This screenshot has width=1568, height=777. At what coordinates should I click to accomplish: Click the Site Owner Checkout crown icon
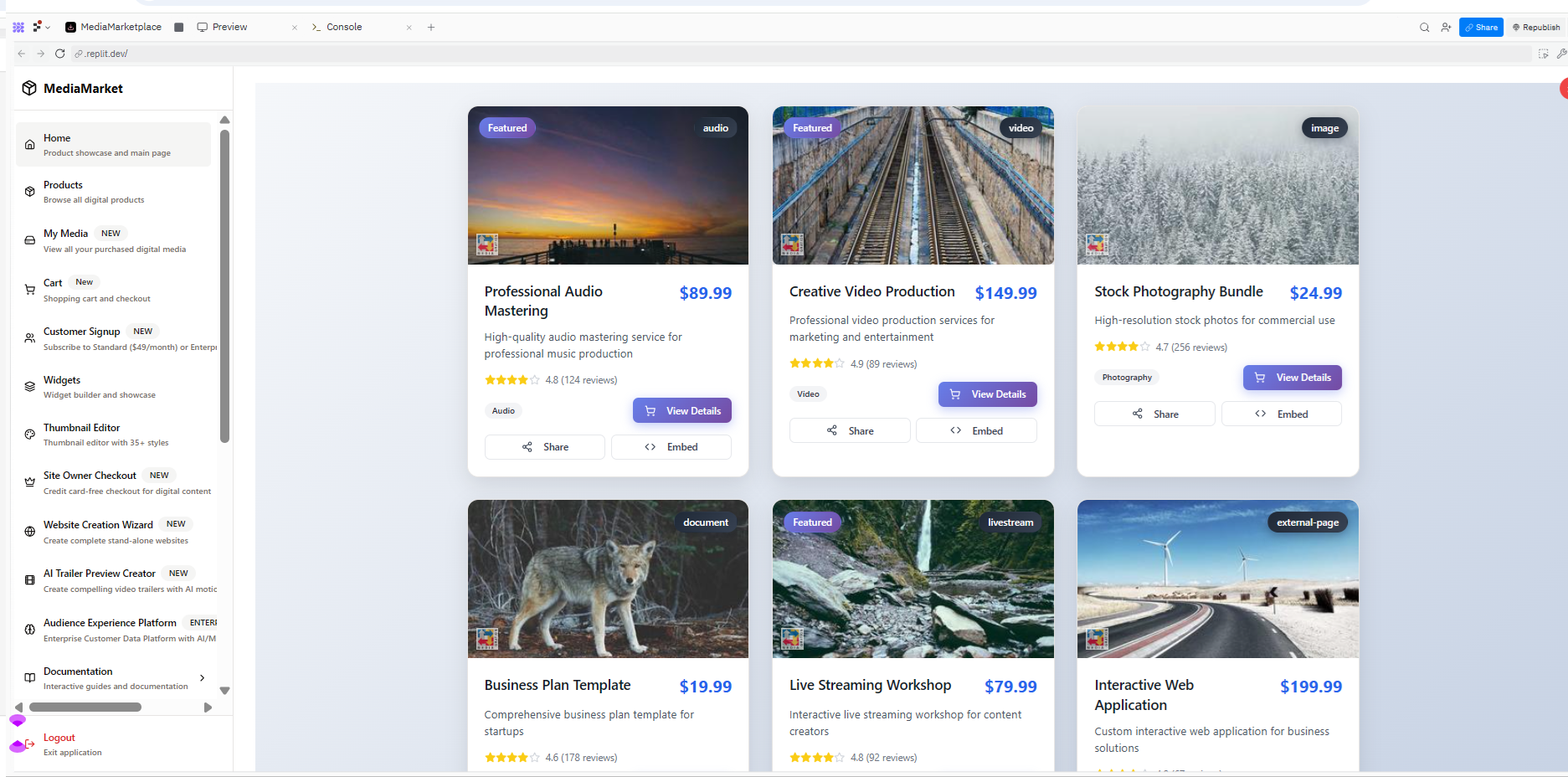point(30,482)
